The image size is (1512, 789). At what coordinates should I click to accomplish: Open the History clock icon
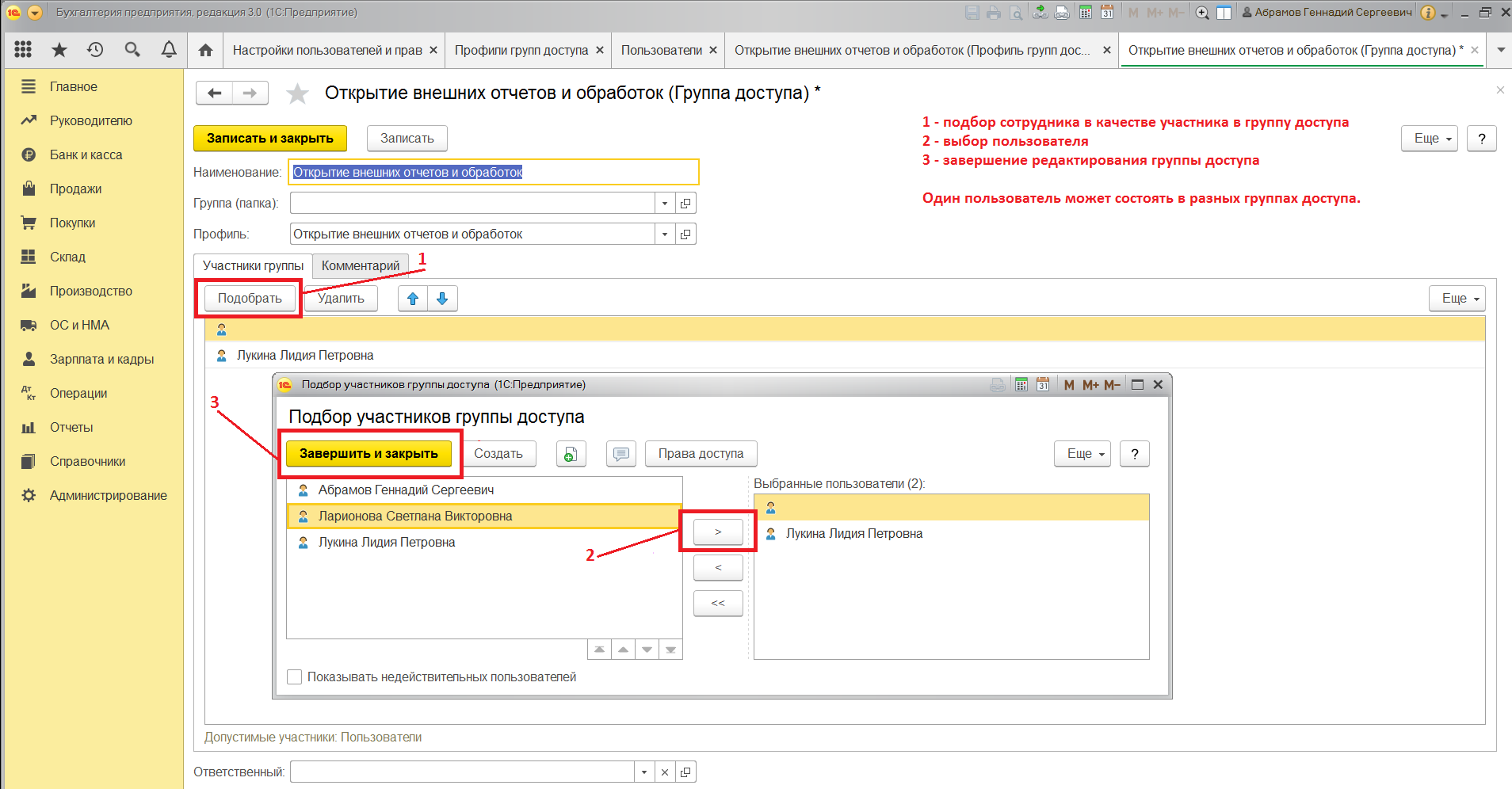point(95,50)
